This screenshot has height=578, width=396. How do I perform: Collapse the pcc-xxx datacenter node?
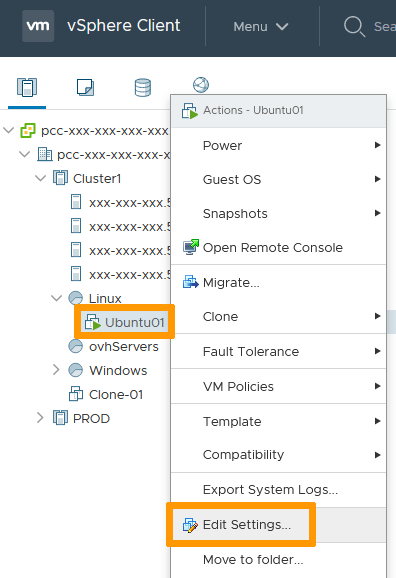coord(25,154)
